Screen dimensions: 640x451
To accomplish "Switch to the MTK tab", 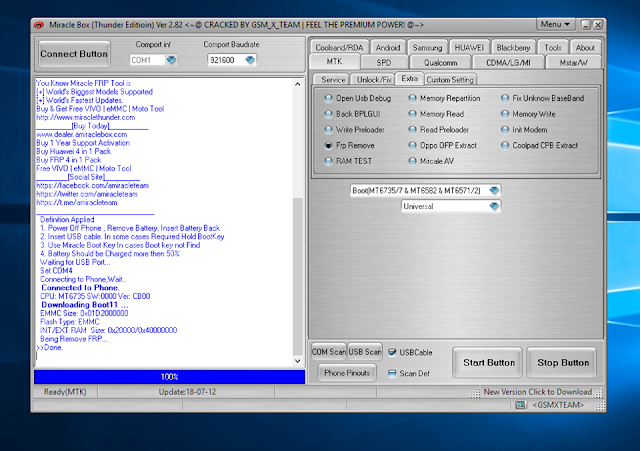I will 334,62.
